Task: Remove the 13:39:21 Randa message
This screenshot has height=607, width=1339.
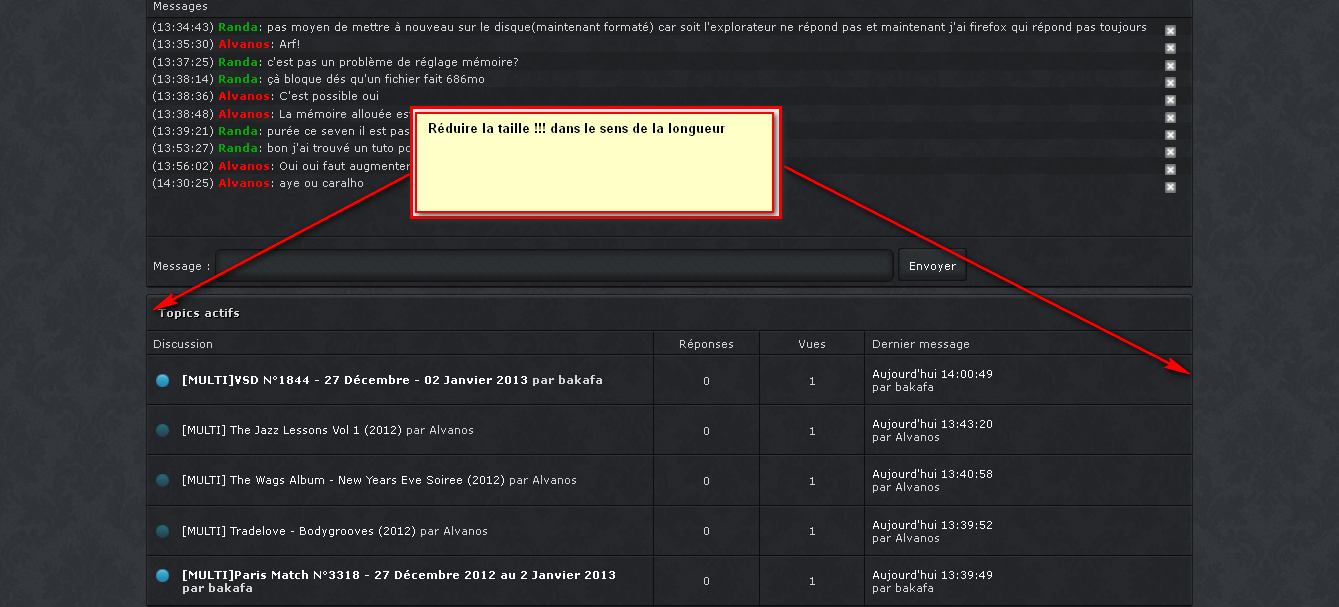Action: (x=1170, y=134)
